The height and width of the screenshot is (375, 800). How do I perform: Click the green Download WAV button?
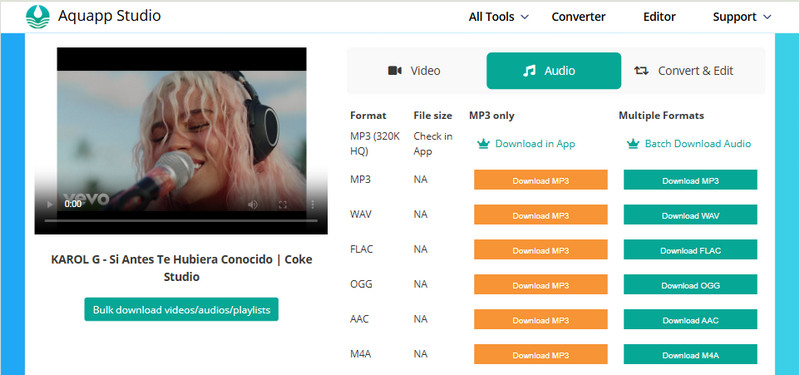click(x=690, y=215)
